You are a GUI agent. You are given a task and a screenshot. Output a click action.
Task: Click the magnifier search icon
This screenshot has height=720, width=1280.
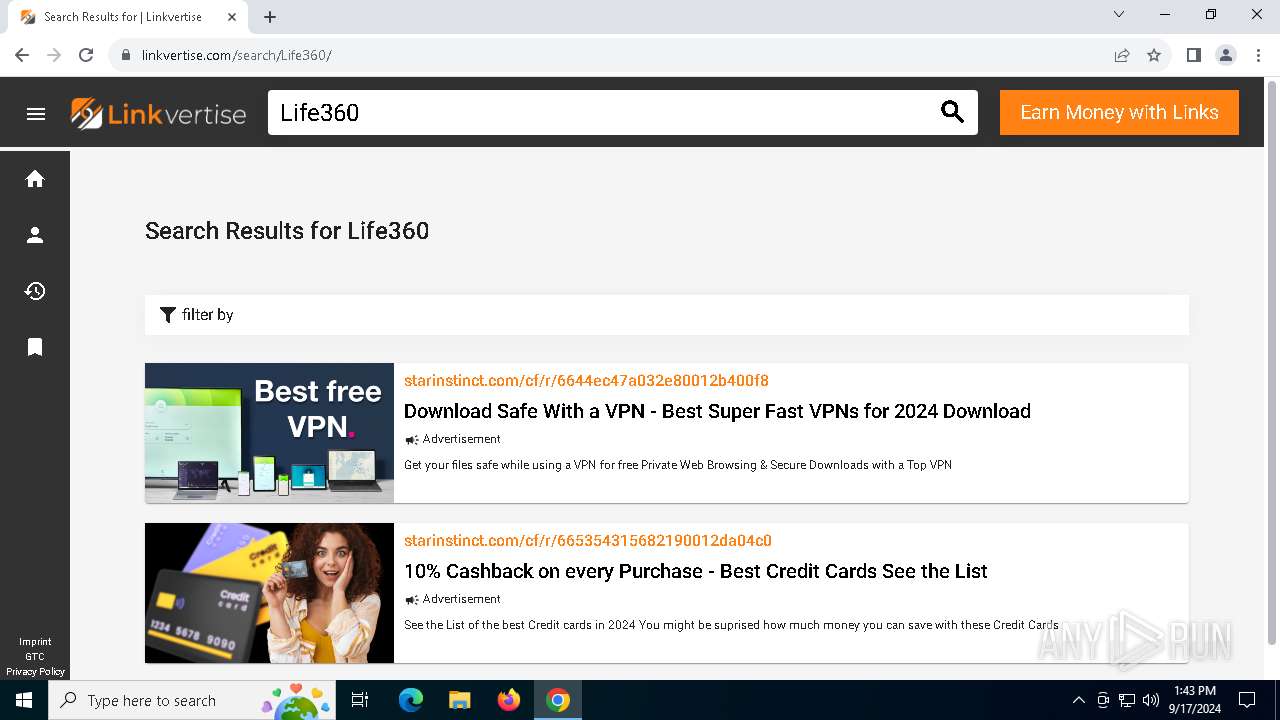(x=952, y=113)
